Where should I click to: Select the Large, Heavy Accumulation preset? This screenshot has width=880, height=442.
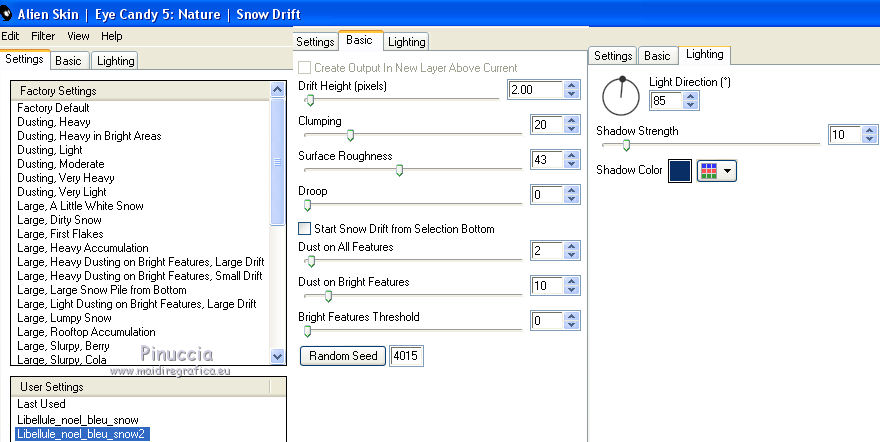tap(82, 248)
